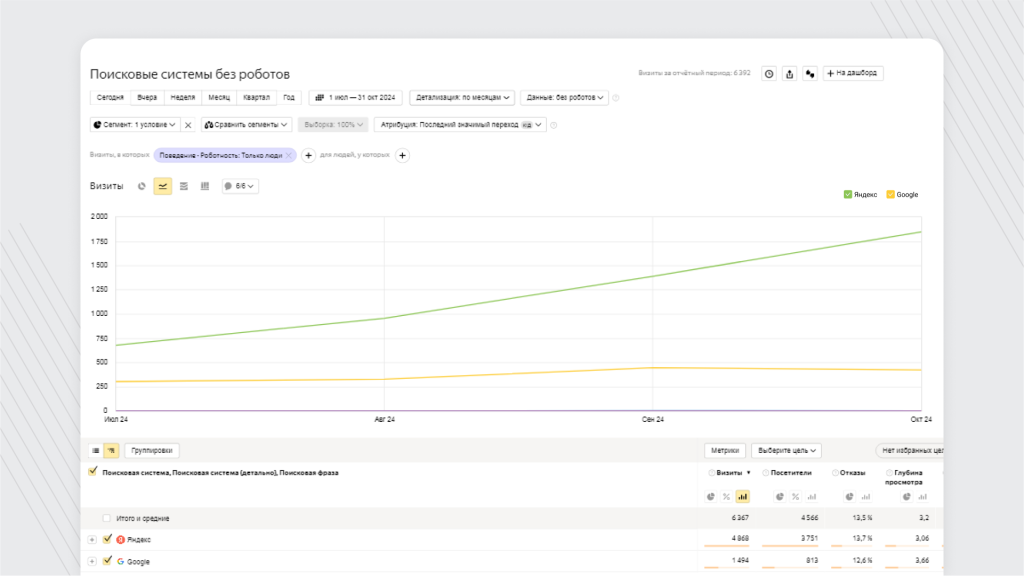
Task: Open Детализация: по месяцам dropdown
Action: (x=462, y=97)
